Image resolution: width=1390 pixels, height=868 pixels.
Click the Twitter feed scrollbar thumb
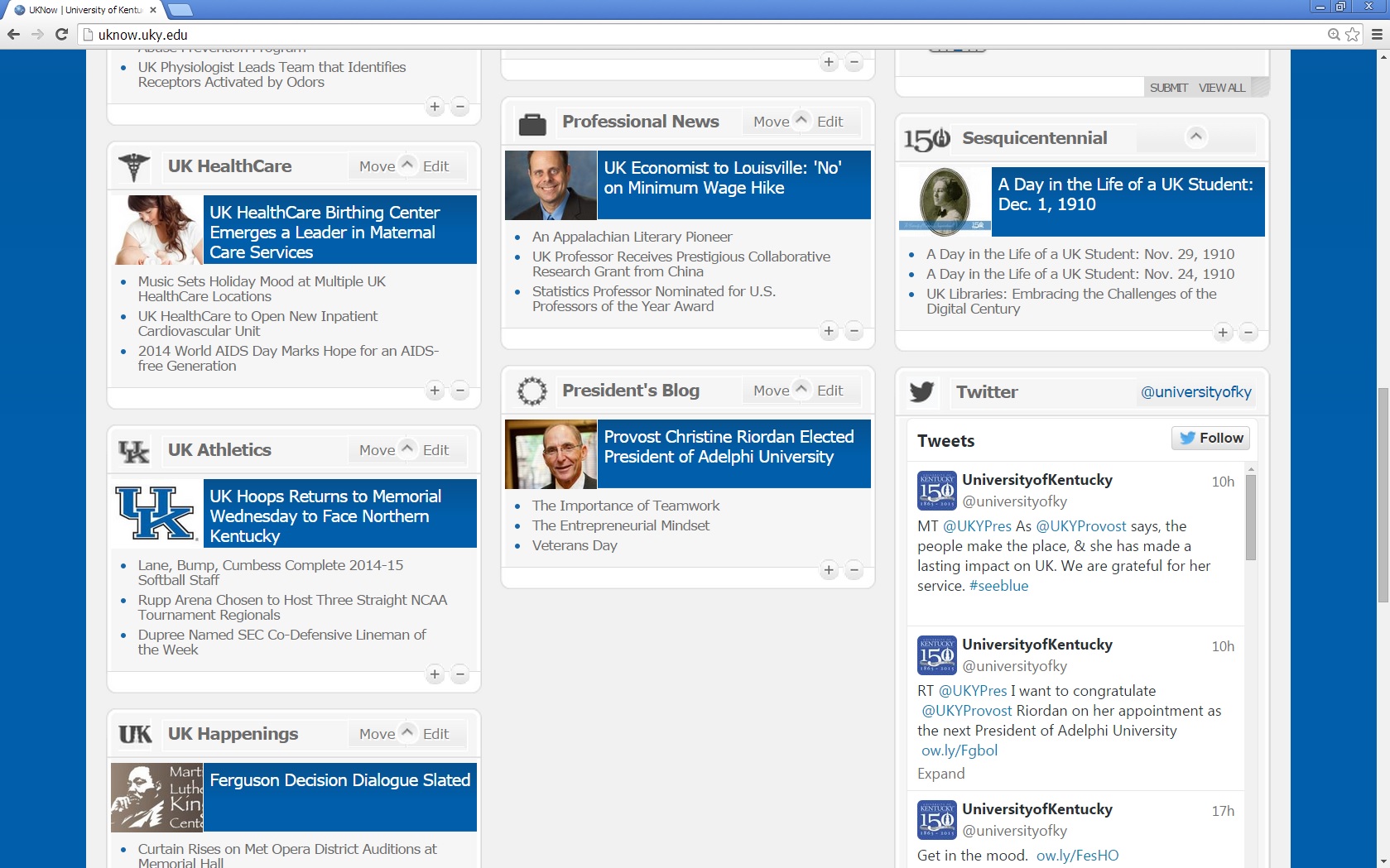pyautogui.click(x=1251, y=517)
